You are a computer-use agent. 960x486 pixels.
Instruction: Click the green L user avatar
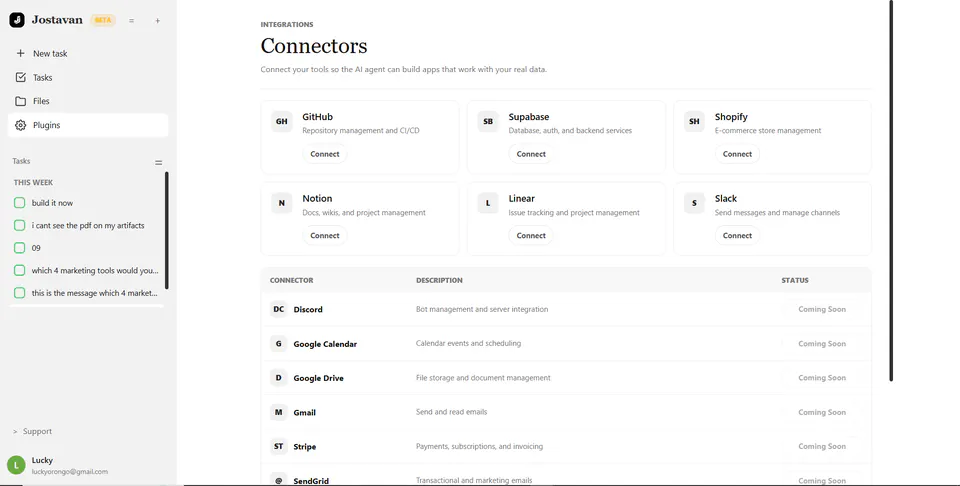[17, 465]
